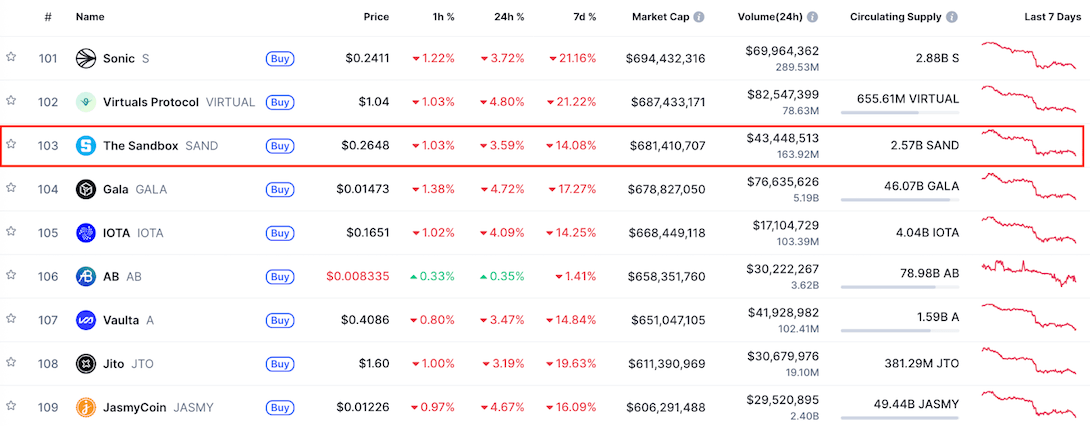Click the Sonic coin logo icon

coord(85,58)
